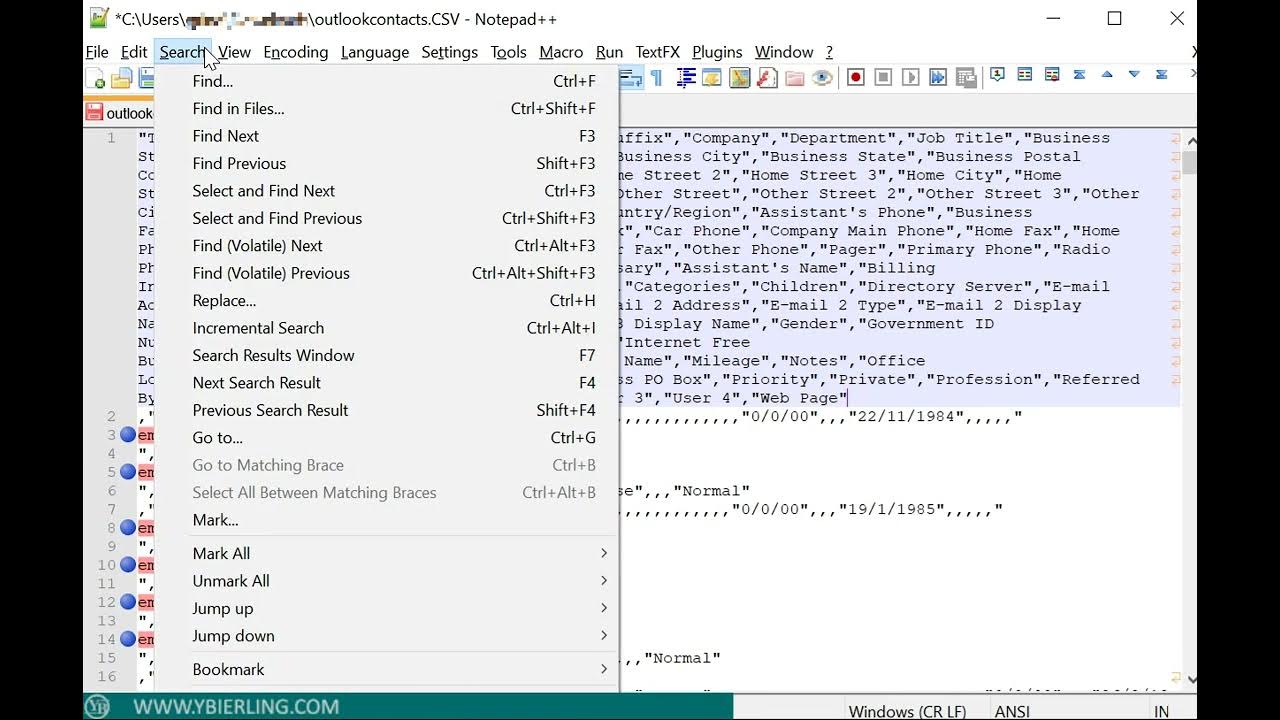Image resolution: width=1280 pixels, height=720 pixels.
Task: Toggle the bookmark marker on line 10
Action: (x=128, y=565)
